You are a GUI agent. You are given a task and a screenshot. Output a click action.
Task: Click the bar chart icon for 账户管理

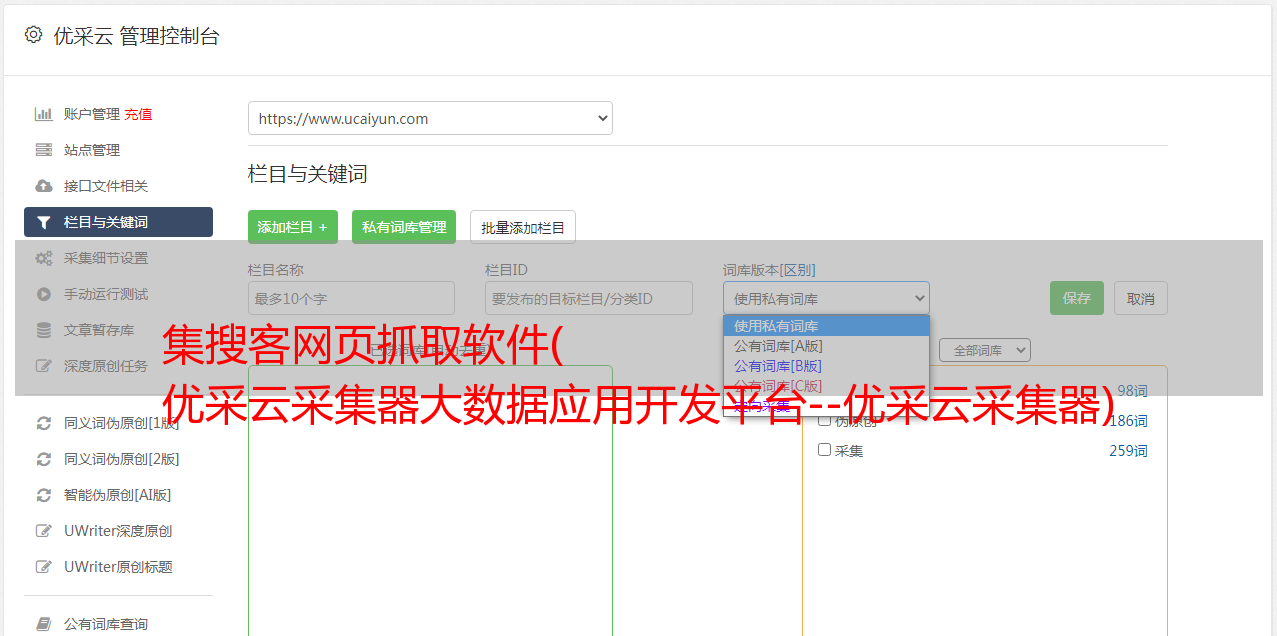(44, 114)
